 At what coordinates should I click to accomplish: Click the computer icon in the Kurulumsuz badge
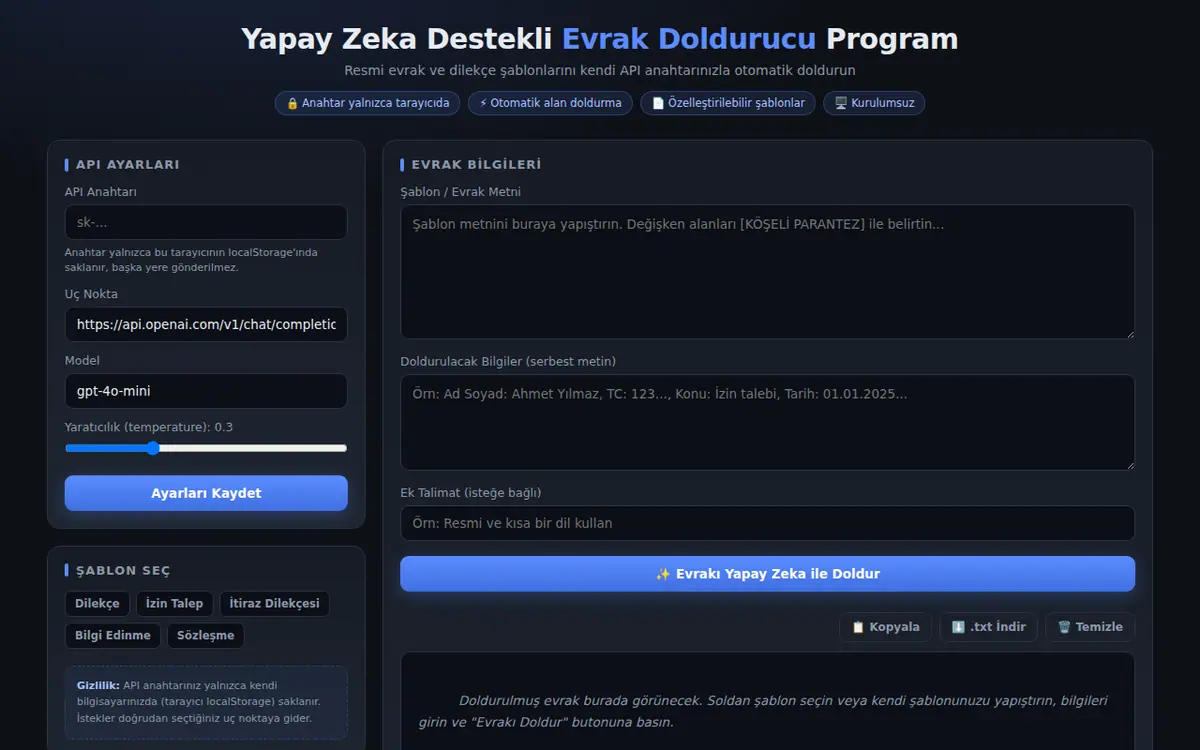pos(841,103)
